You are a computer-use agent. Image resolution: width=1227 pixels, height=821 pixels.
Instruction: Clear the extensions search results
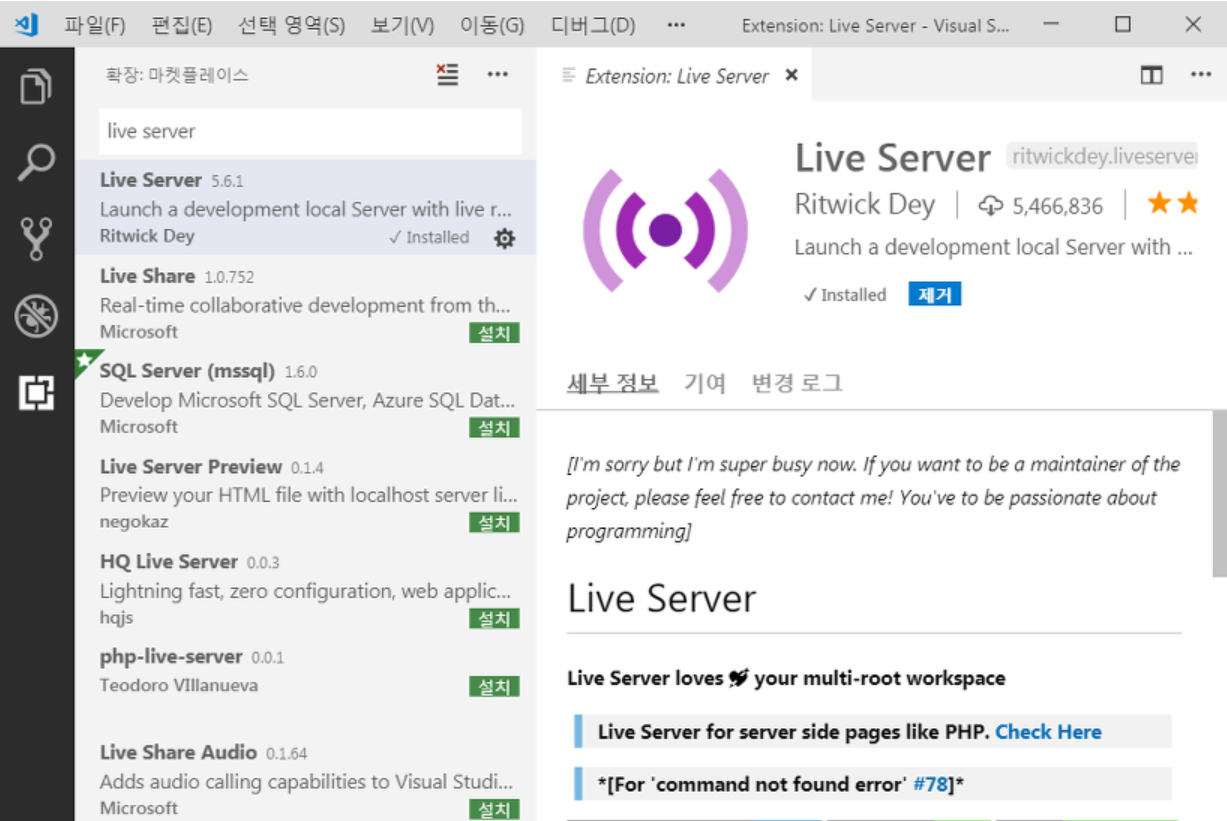pyautogui.click(x=447, y=75)
